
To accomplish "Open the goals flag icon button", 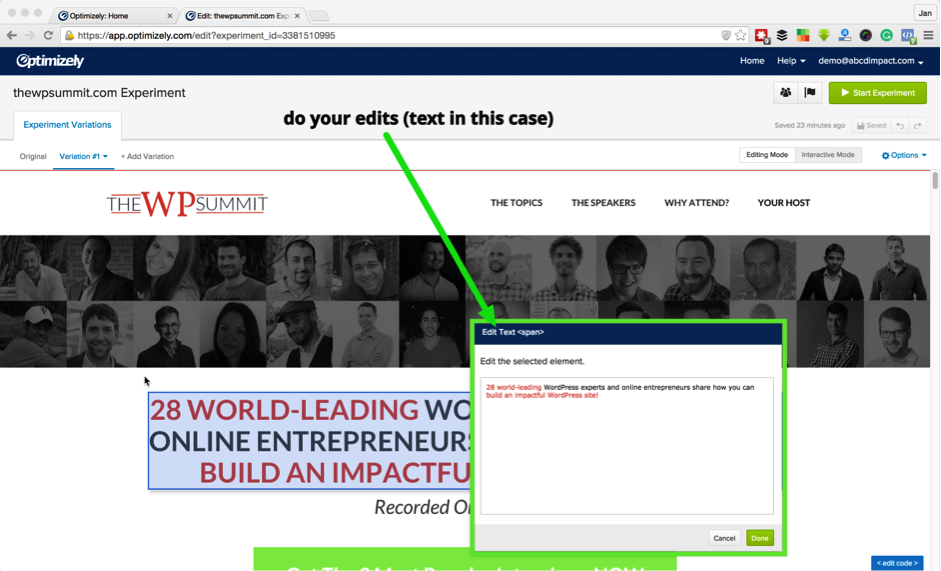I will click(810, 92).
